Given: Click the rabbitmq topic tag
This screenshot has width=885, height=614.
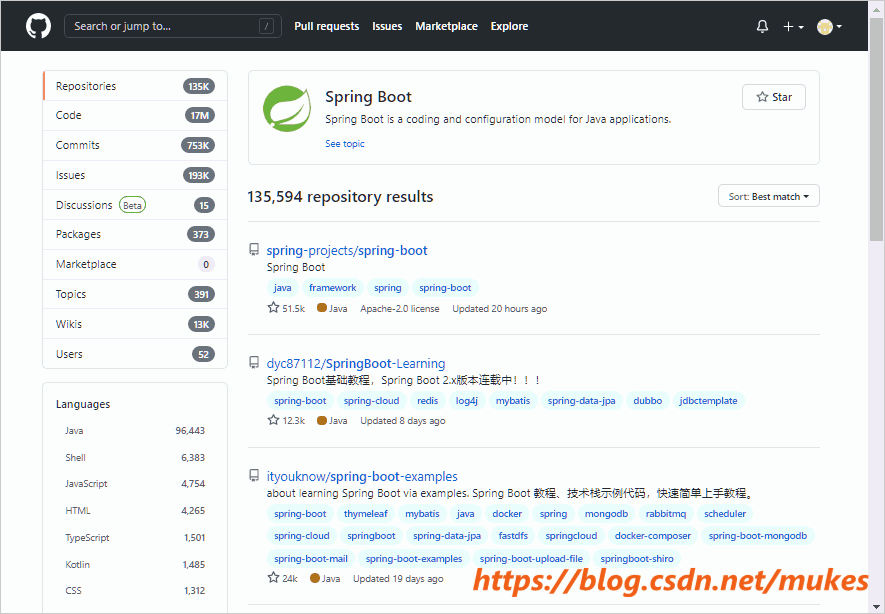Looking at the screenshot, I should [x=665, y=514].
